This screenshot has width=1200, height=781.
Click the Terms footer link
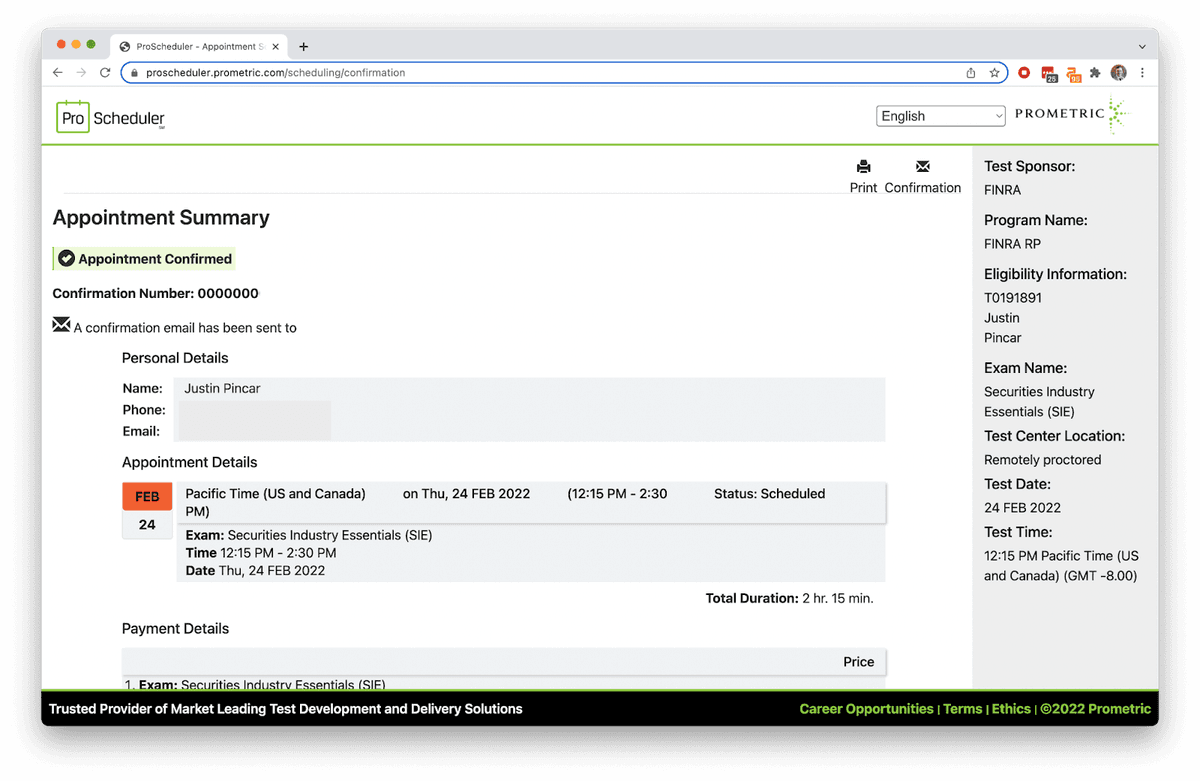(x=962, y=709)
